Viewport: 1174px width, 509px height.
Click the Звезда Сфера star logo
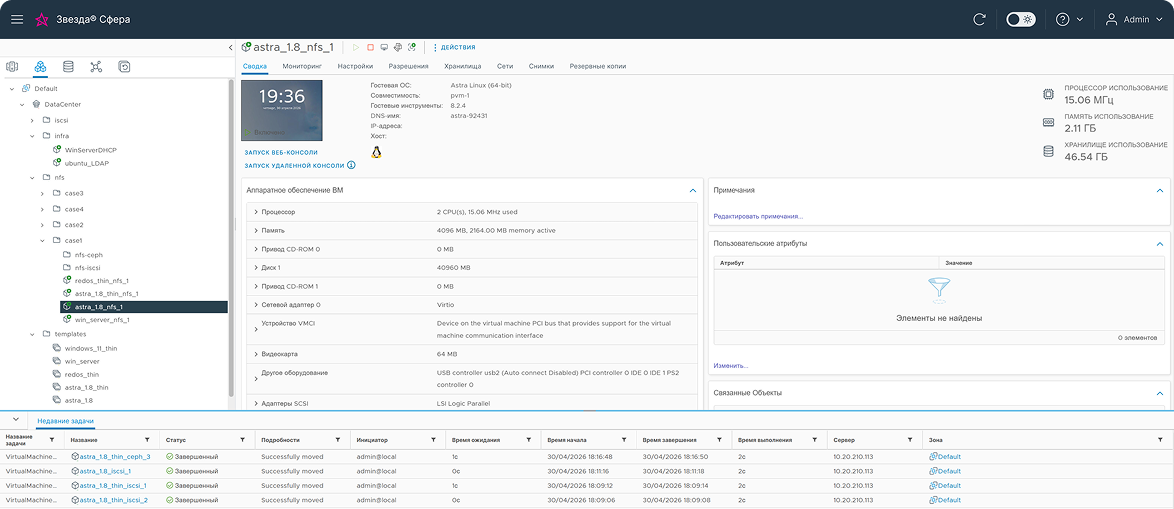(43, 19)
